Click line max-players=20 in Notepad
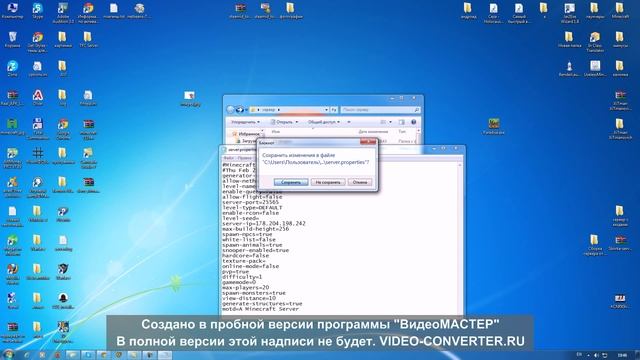 tap(246, 288)
